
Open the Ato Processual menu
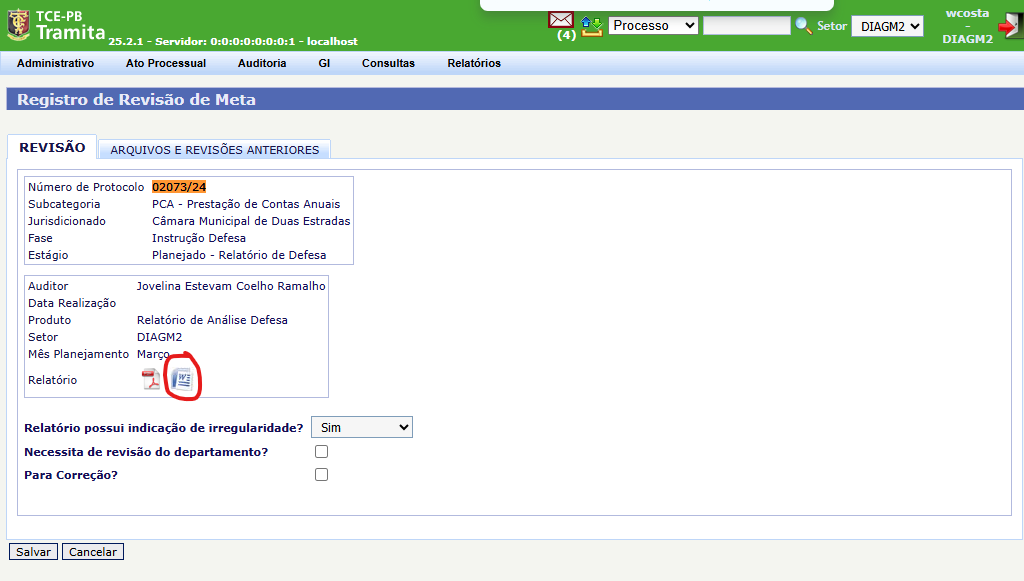[166, 63]
